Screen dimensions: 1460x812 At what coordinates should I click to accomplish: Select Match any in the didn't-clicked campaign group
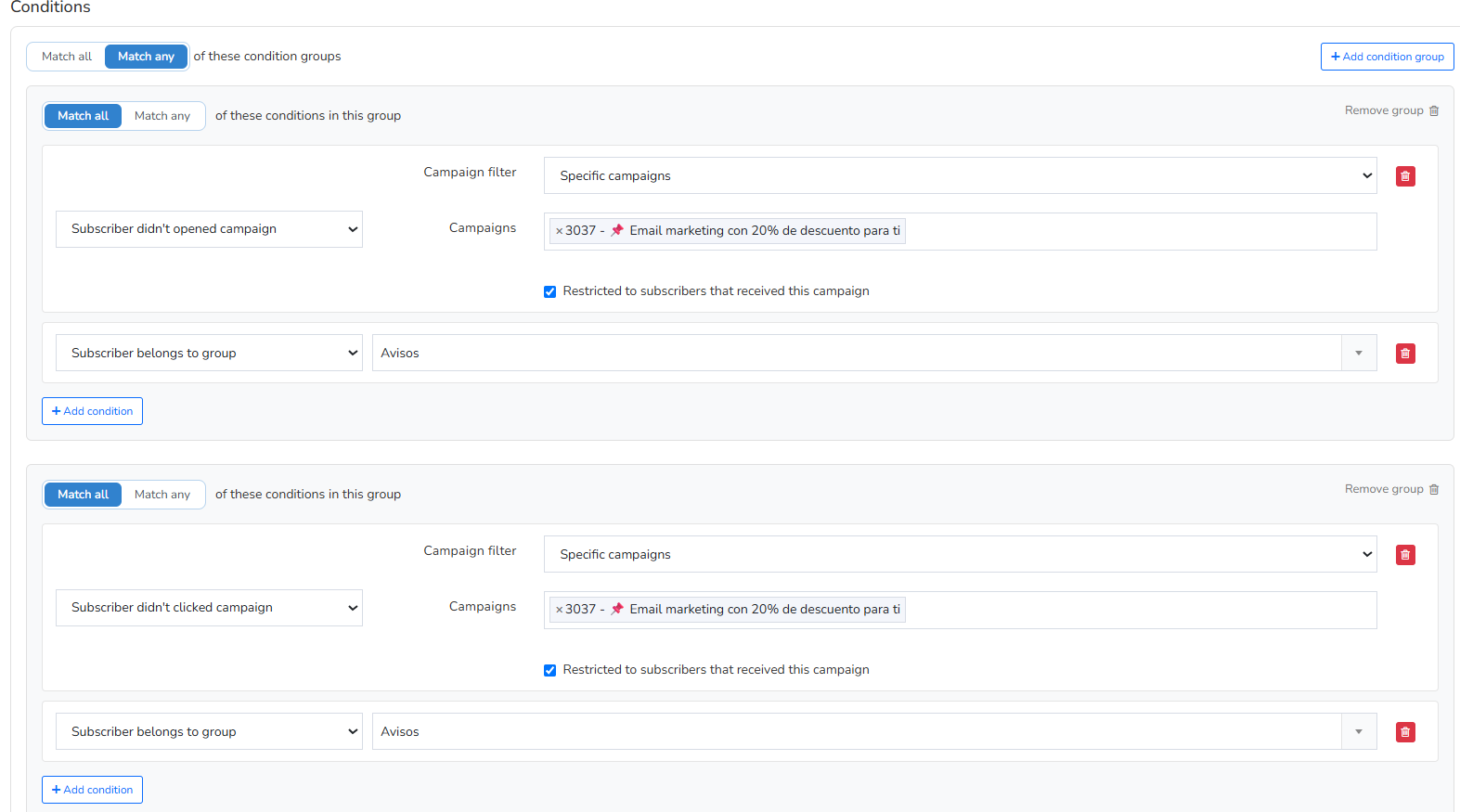[162, 495]
